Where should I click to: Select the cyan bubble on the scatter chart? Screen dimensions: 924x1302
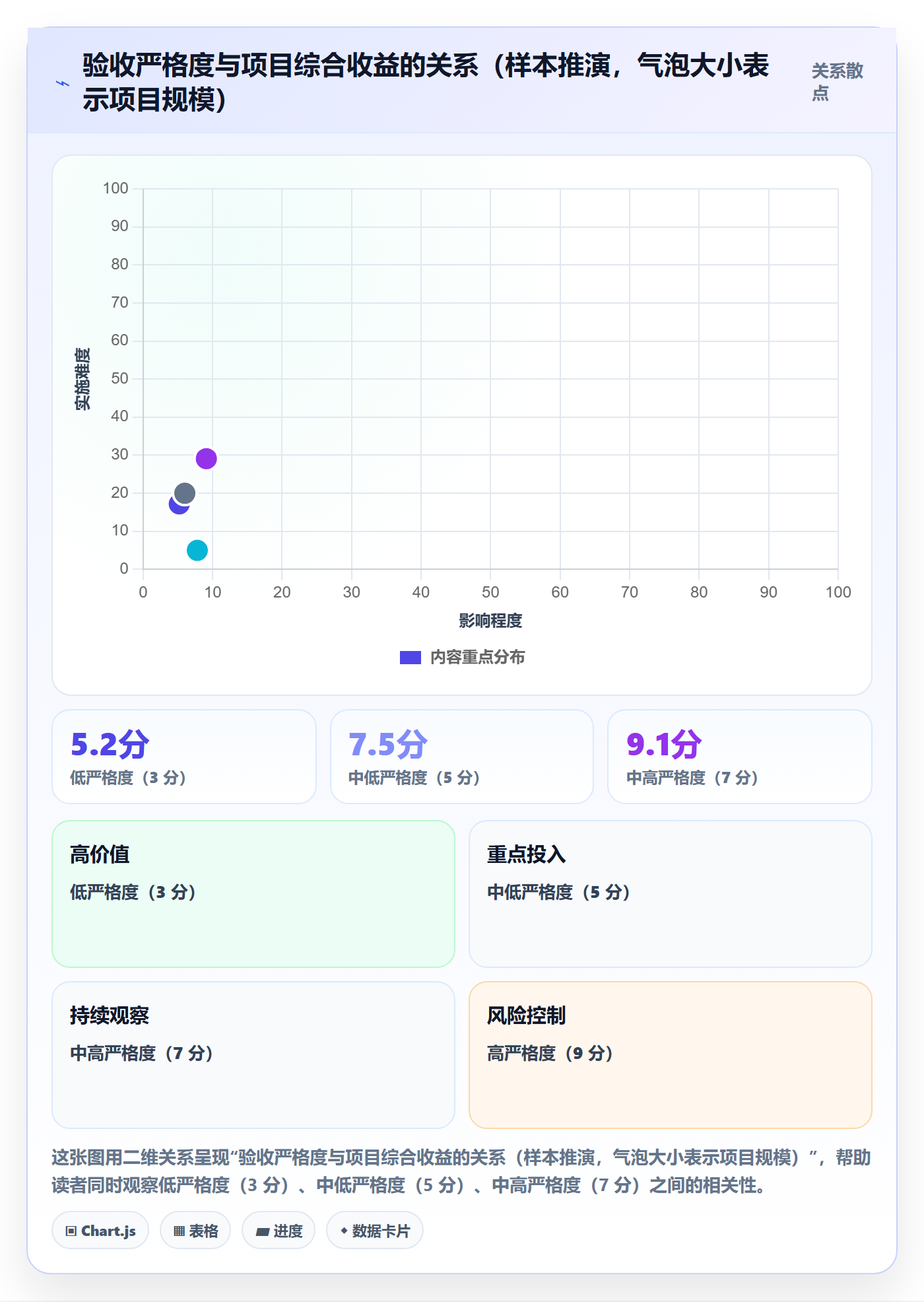click(x=197, y=550)
